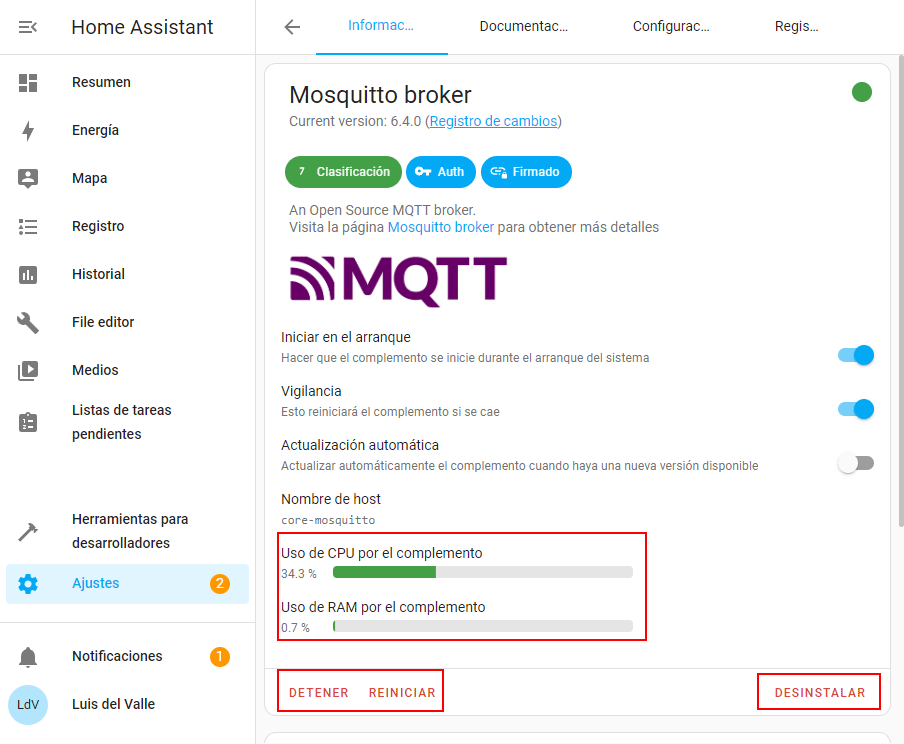The width and height of the screenshot is (904, 744).
Task: Open the Configuración tab
Action: (671, 27)
